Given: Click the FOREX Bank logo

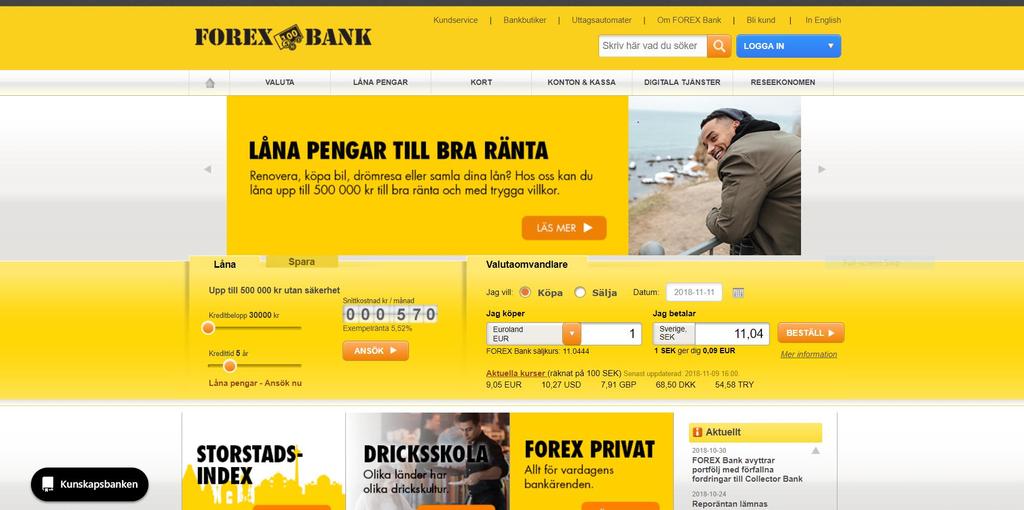Looking at the screenshot, I should 283,37.
